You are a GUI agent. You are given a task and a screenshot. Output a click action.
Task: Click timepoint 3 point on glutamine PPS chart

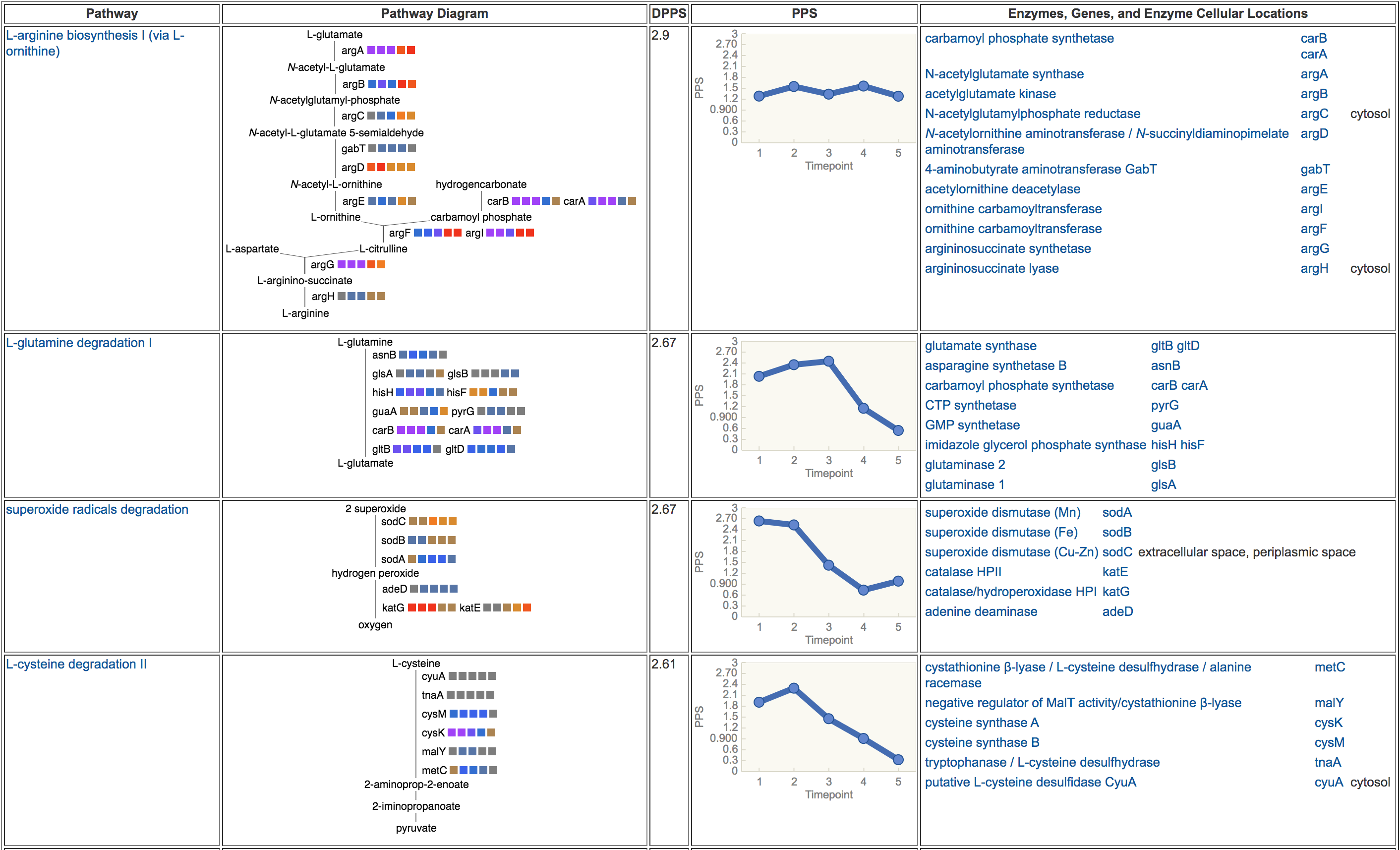click(828, 362)
